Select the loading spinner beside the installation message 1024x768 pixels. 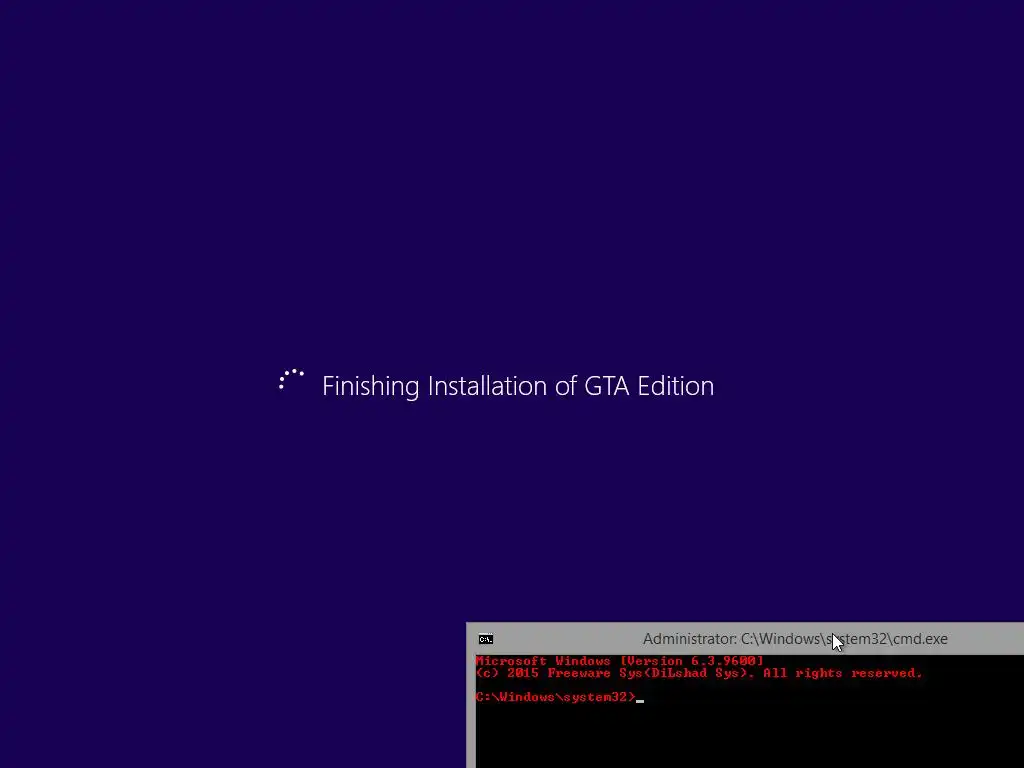(x=291, y=381)
